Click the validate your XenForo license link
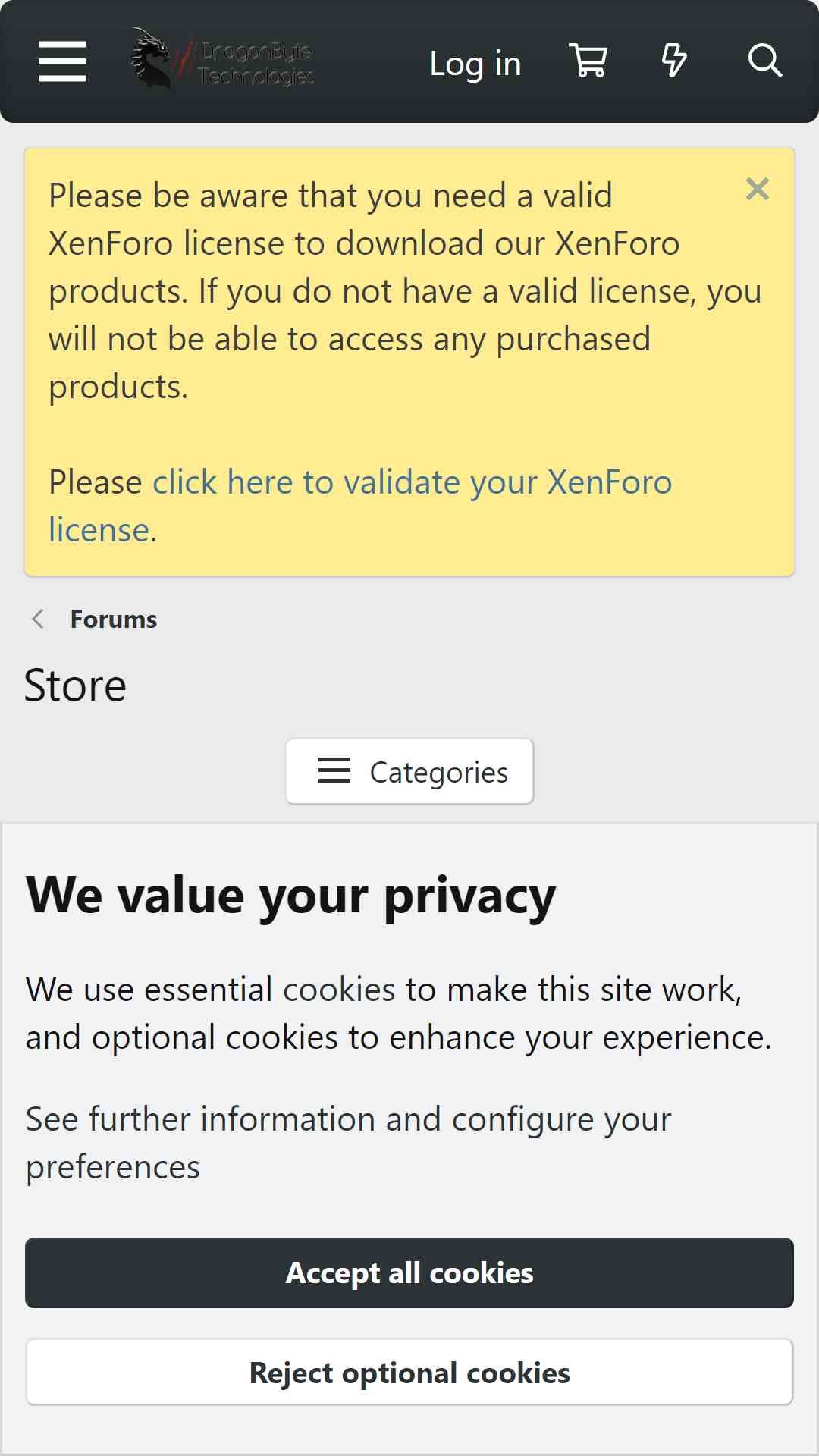Image resolution: width=819 pixels, height=1456 pixels. click(x=360, y=506)
